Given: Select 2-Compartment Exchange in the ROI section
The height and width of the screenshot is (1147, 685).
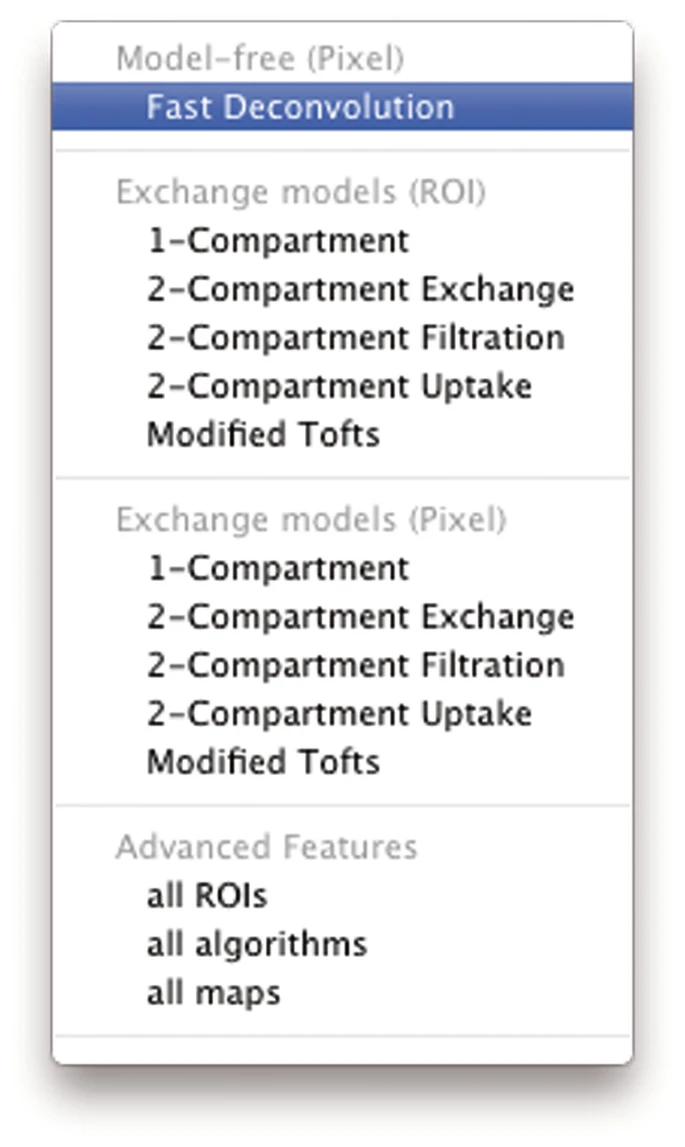Looking at the screenshot, I should click(360, 289).
